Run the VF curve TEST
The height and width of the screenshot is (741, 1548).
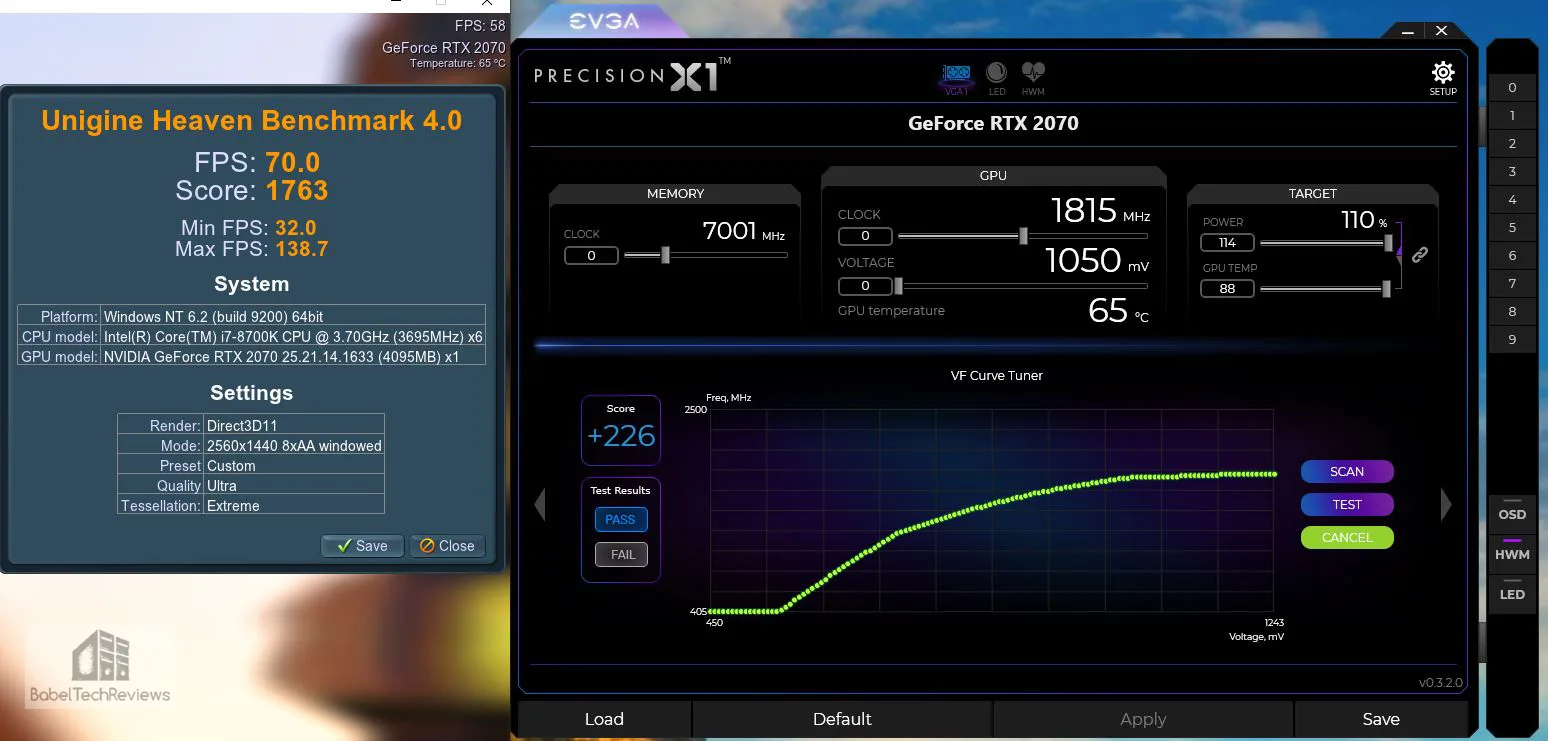[1347, 505]
